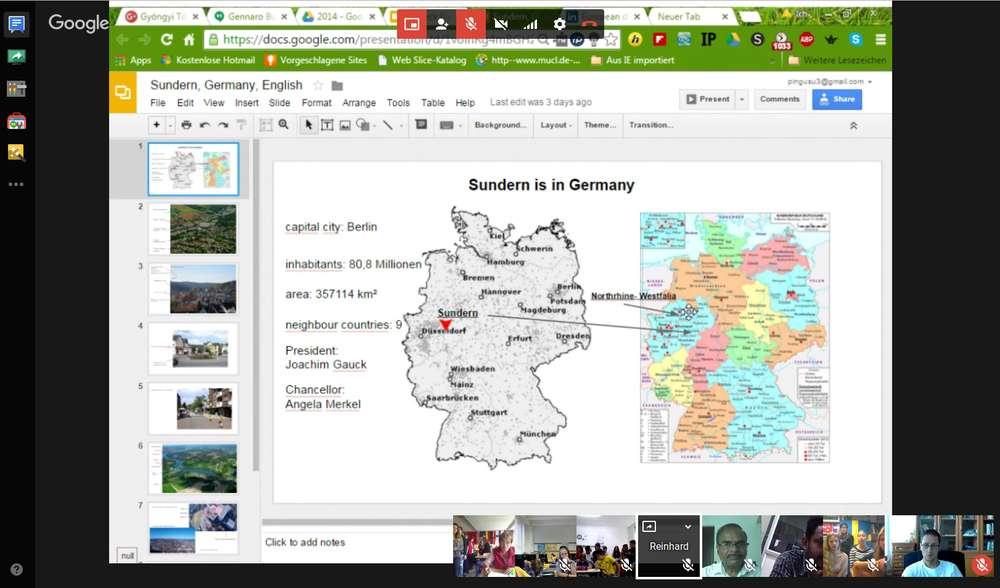Expand the Present options arrow
This screenshot has height=588, width=1000.
[x=742, y=99]
